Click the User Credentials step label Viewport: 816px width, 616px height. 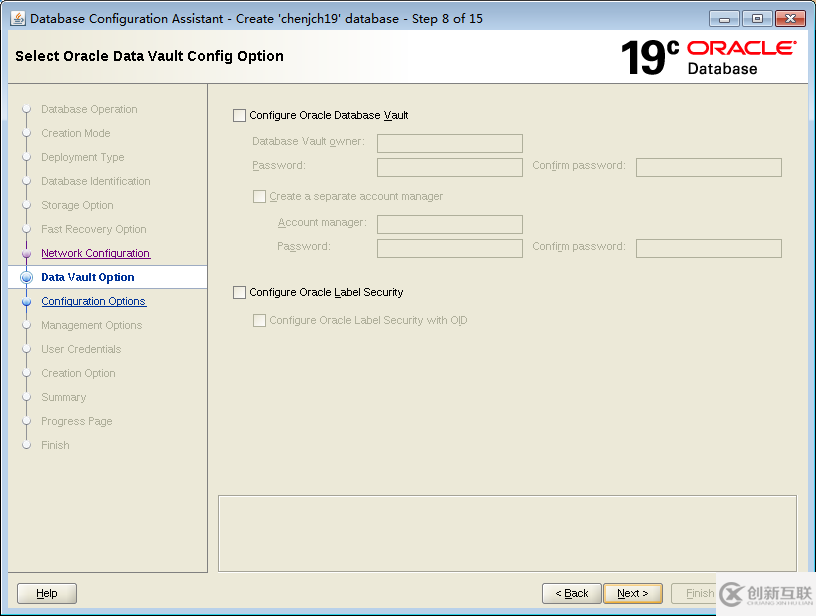[81, 349]
